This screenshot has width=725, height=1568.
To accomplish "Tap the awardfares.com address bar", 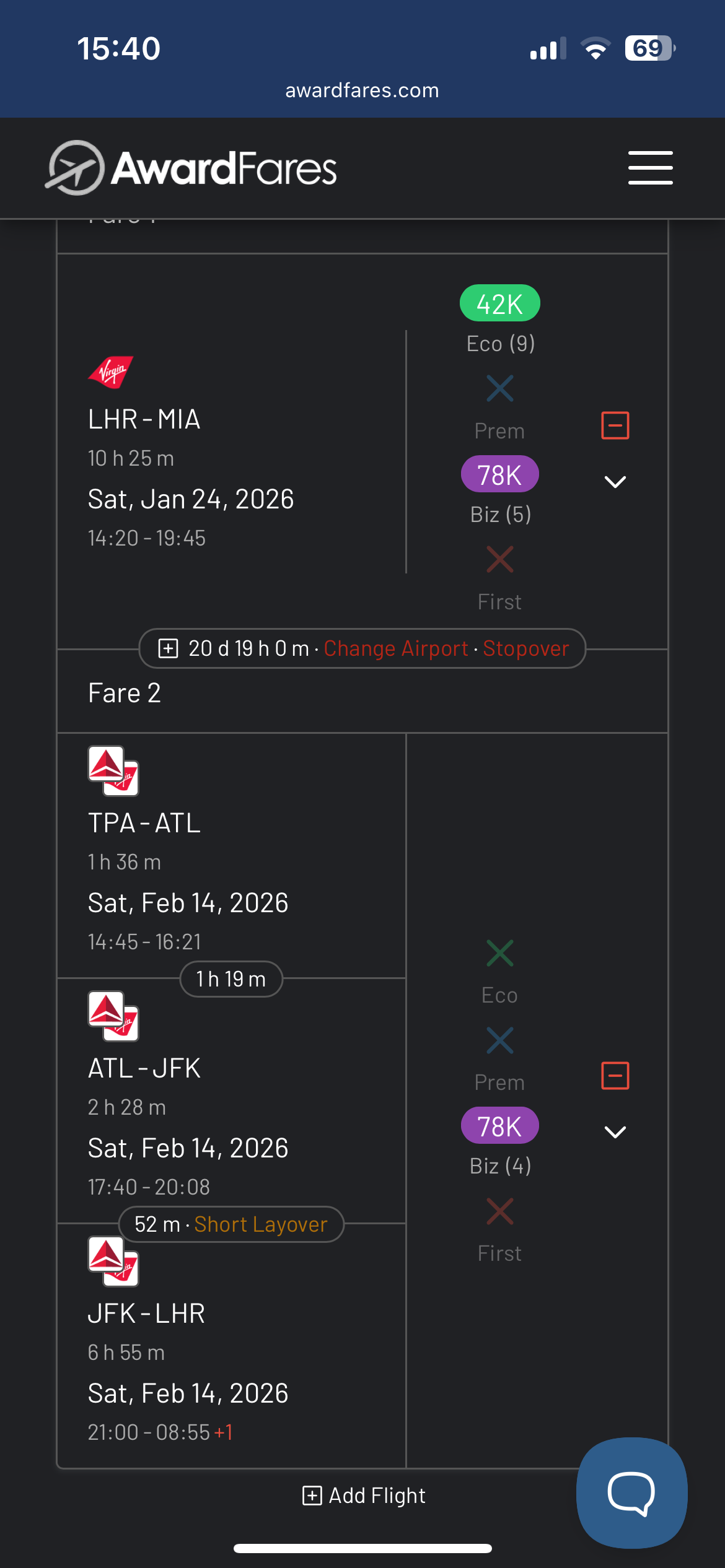I will tap(362, 90).
